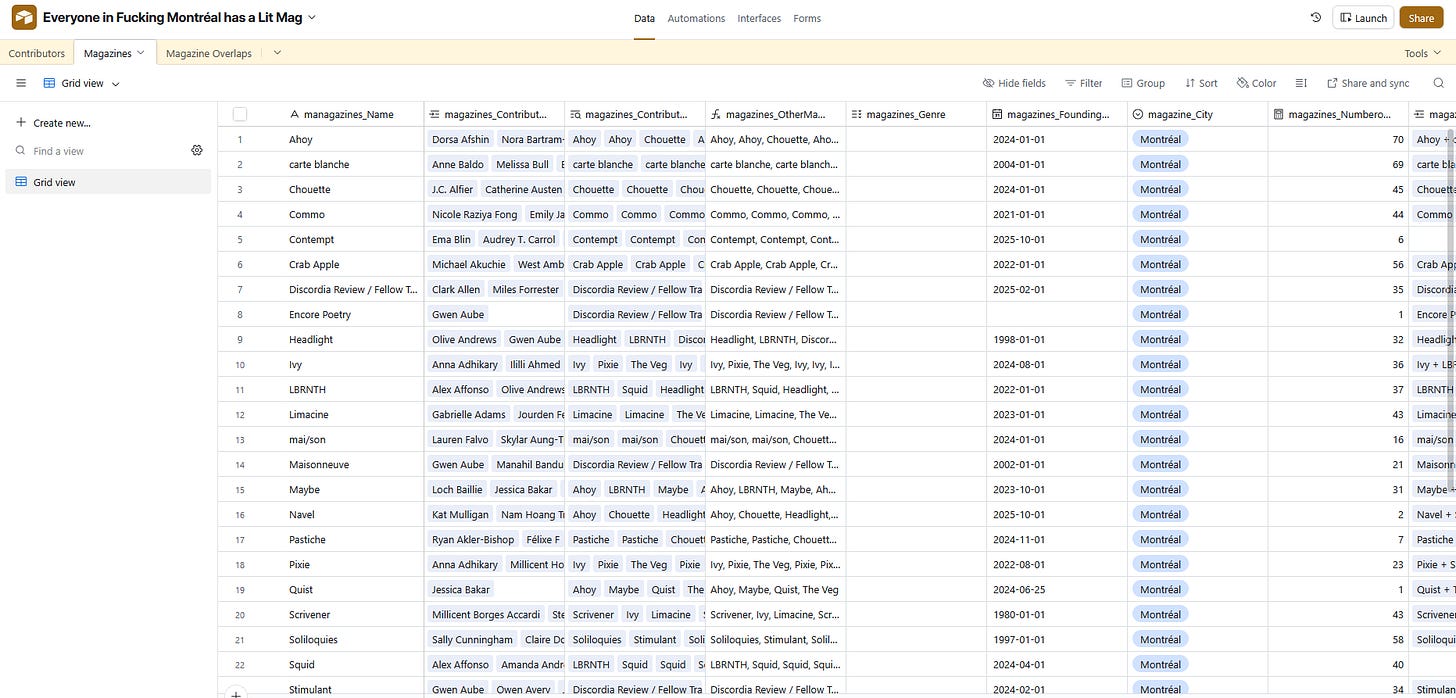
Task: Click Nicole Raziya Fong contributor tag
Action: point(475,214)
